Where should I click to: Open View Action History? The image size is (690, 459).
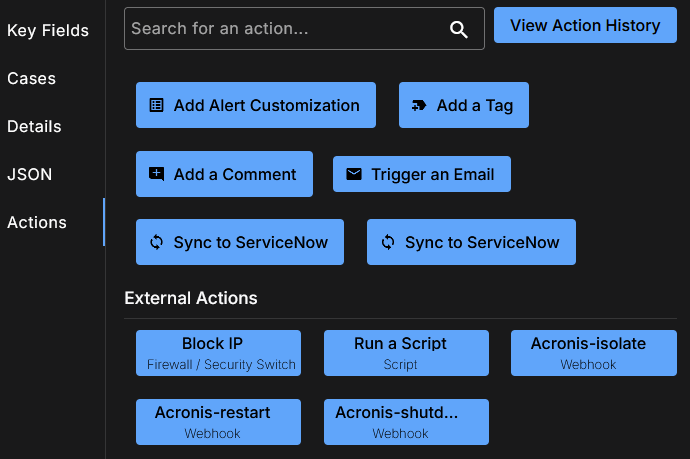[x=585, y=26]
